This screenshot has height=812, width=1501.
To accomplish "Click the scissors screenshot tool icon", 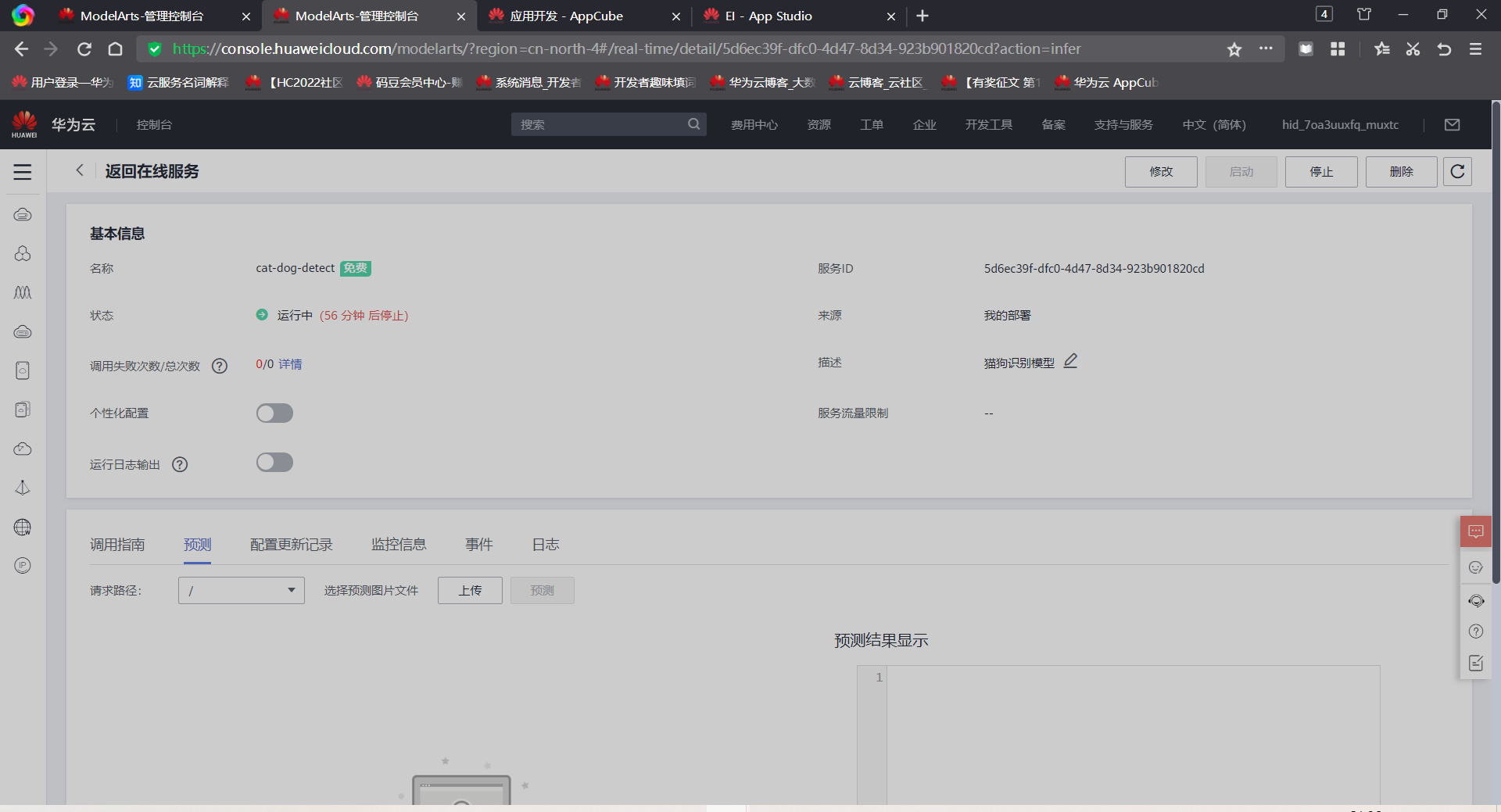I will (1413, 49).
